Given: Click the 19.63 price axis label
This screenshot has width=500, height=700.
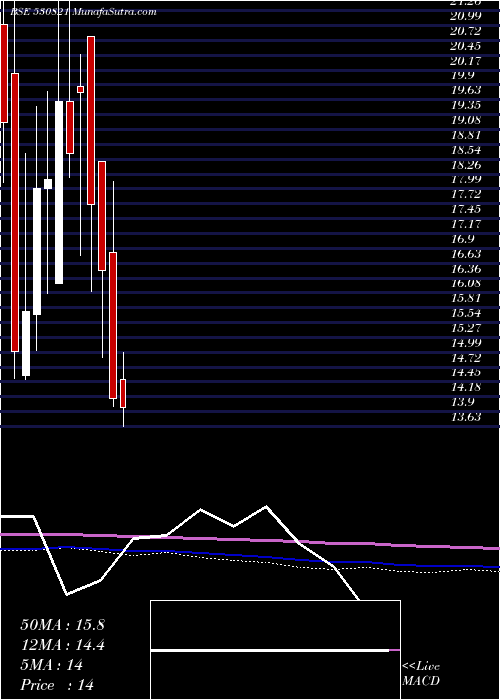Looking at the screenshot, I should [466, 90].
